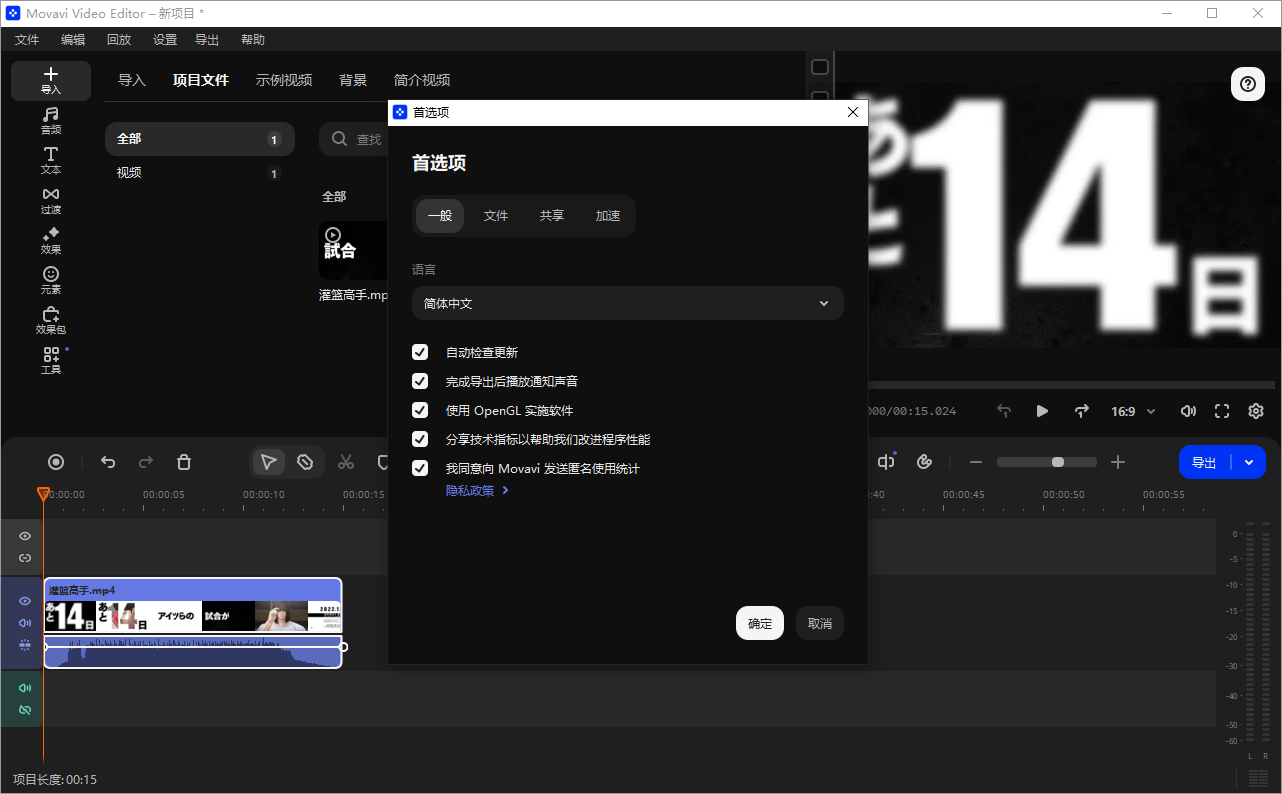Enter fullscreen preview mode
The height and width of the screenshot is (794, 1282).
(1222, 411)
